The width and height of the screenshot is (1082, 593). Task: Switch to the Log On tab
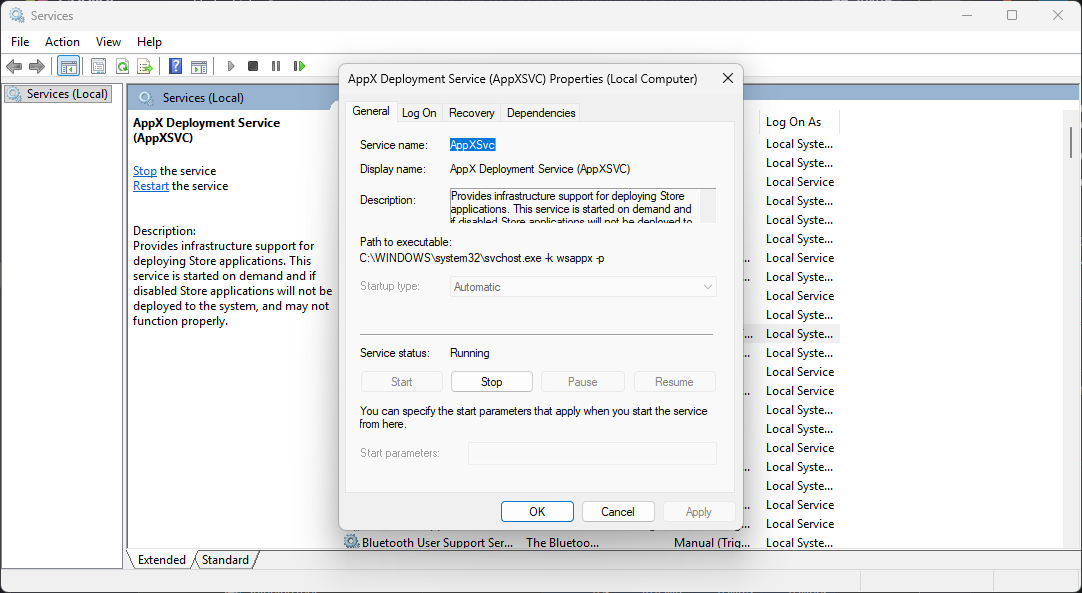(x=419, y=113)
